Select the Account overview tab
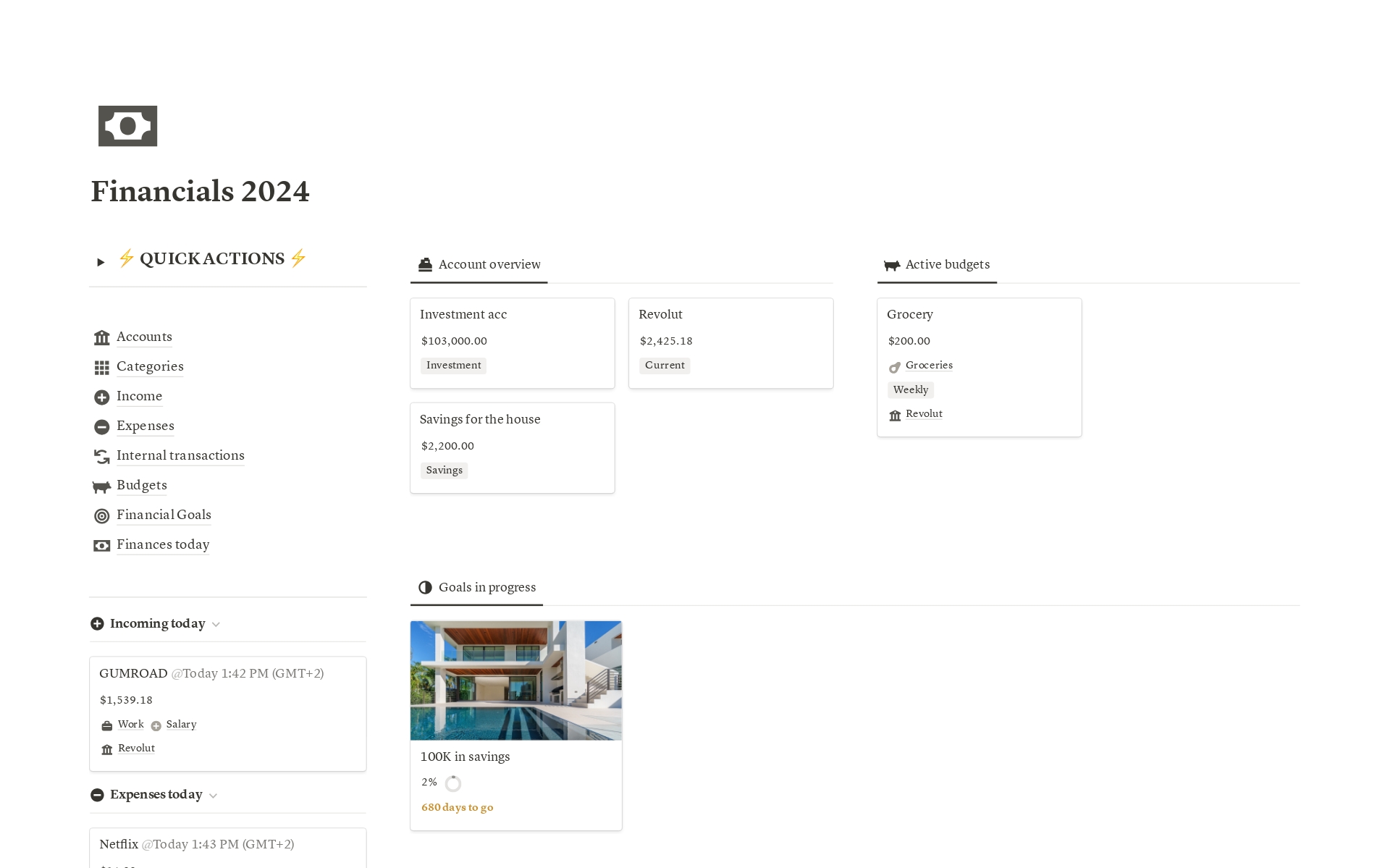The image size is (1390, 868). pyautogui.click(x=479, y=263)
